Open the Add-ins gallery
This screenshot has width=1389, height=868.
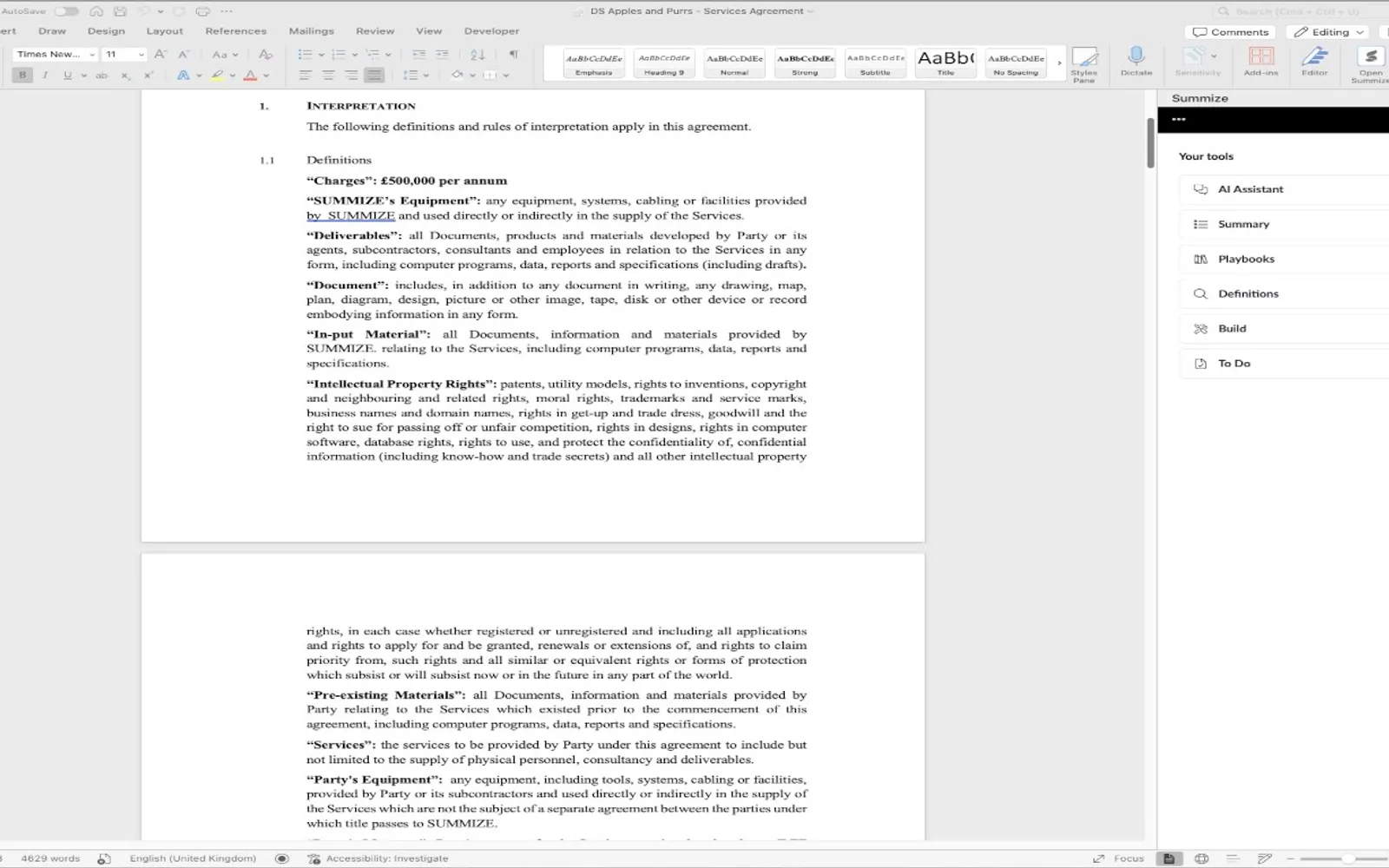tap(1261, 61)
